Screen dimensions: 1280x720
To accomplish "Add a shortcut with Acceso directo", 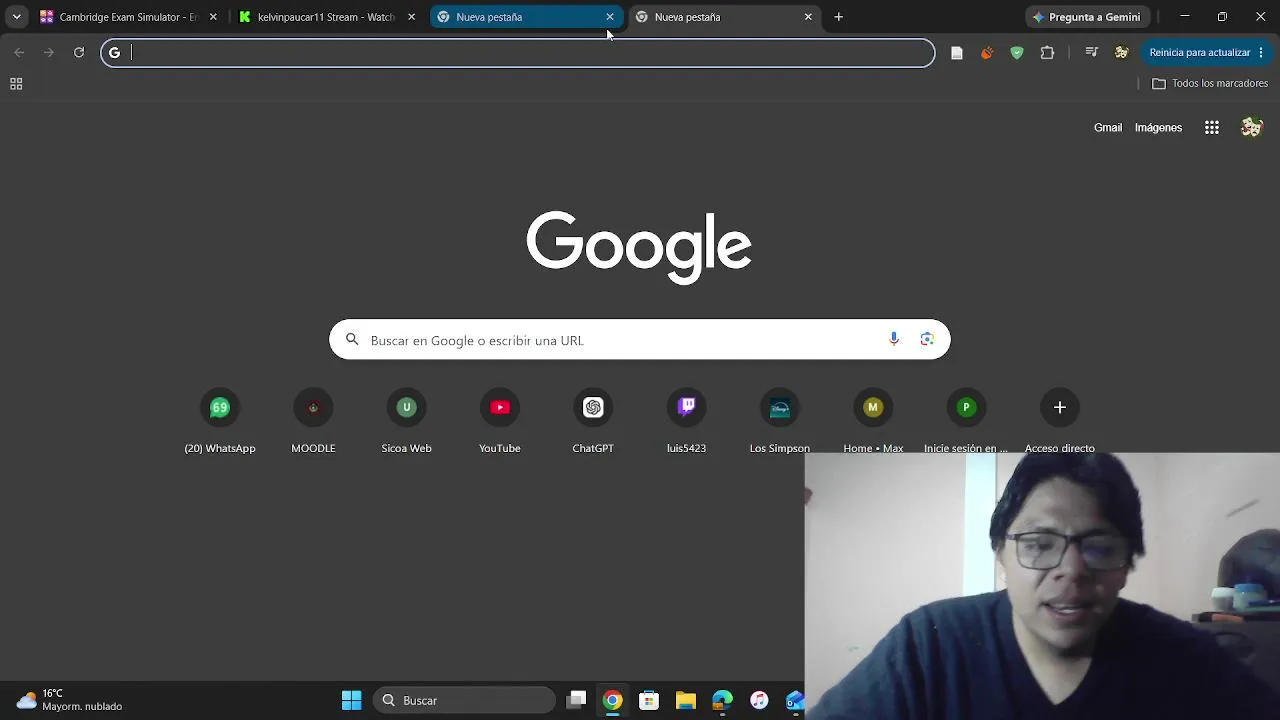I will (1060, 420).
